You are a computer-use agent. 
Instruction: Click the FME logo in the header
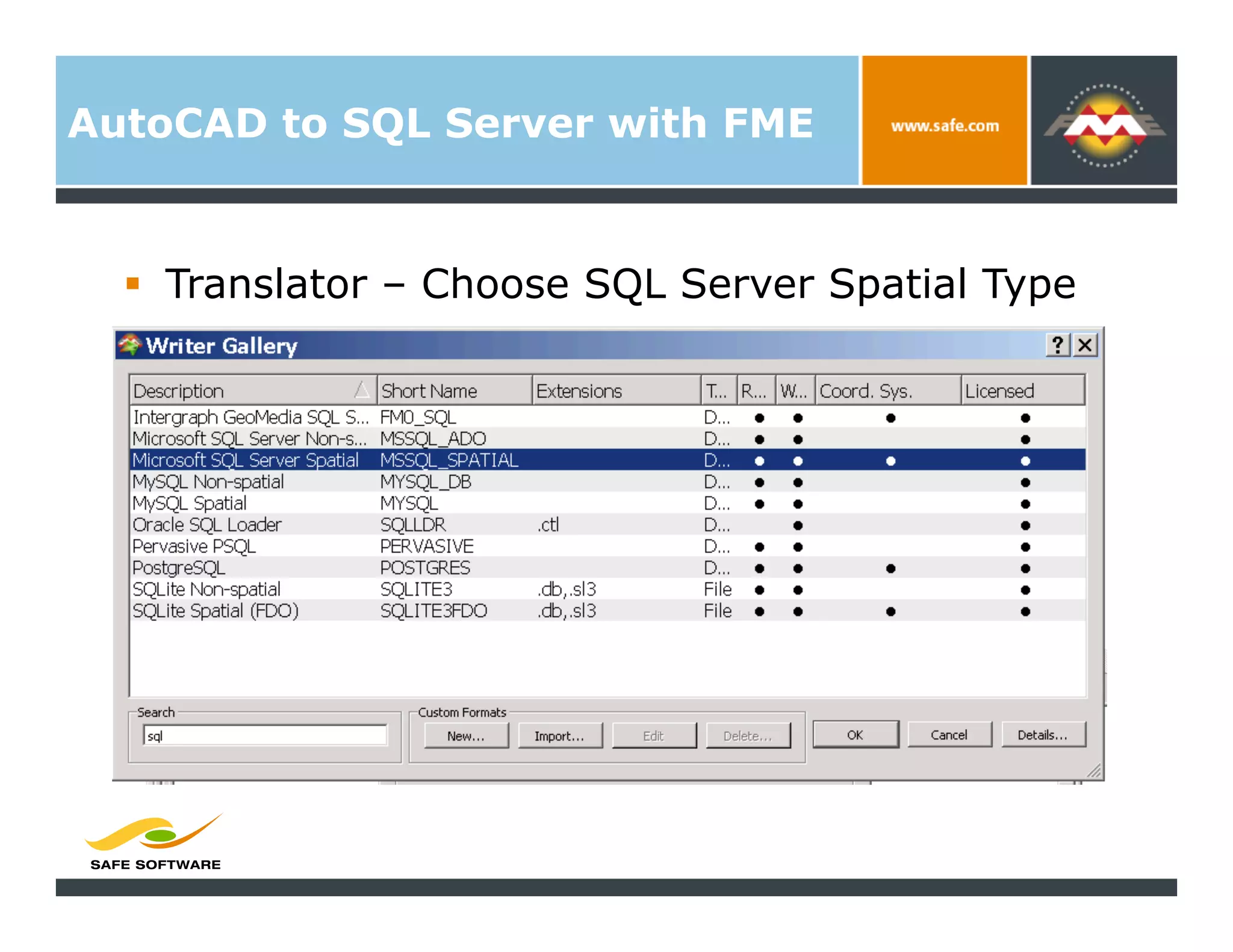pyautogui.click(x=1105, y=125)
